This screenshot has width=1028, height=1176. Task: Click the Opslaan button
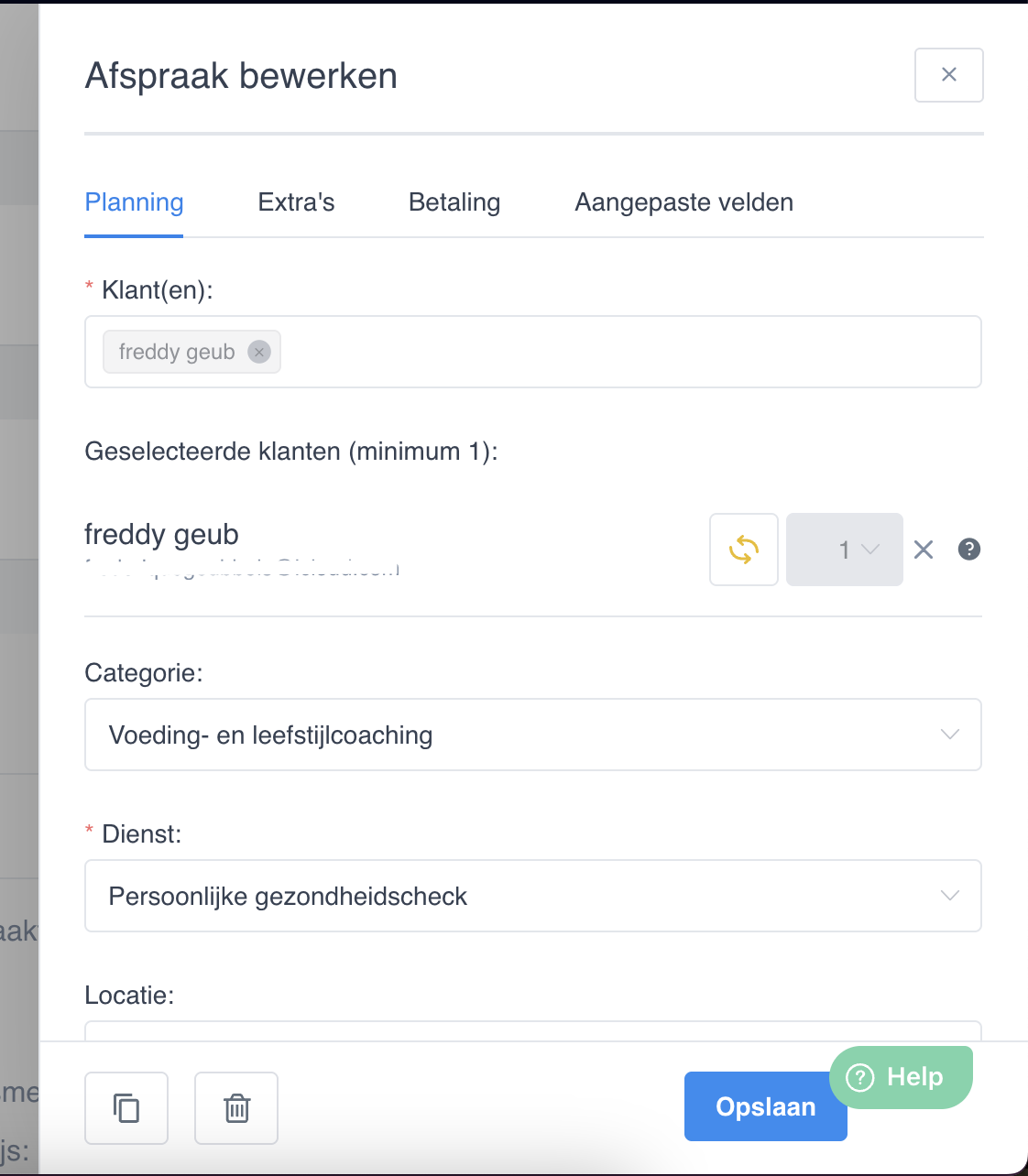click(764, 1106)
